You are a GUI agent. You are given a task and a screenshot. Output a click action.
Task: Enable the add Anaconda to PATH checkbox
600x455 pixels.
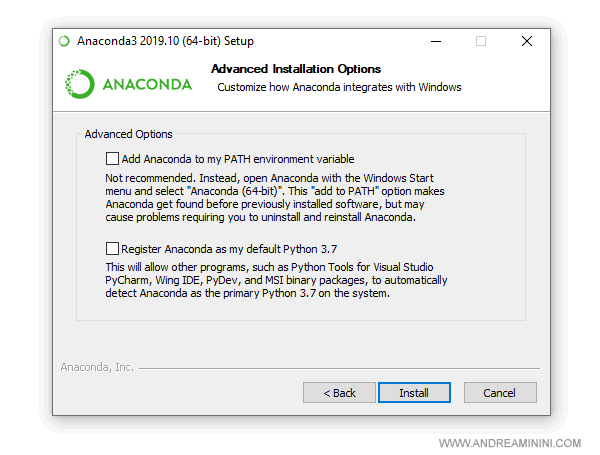click(x=112, y=158)
